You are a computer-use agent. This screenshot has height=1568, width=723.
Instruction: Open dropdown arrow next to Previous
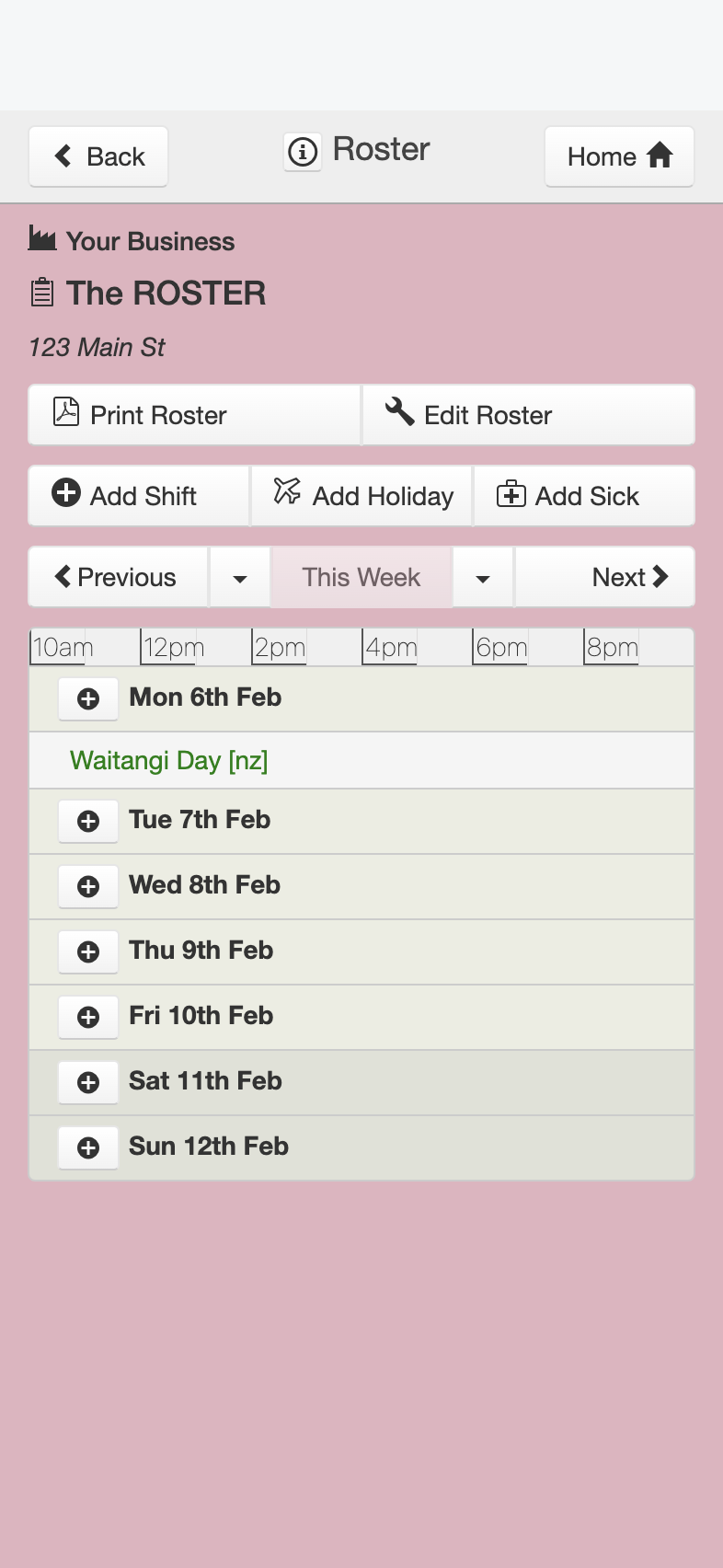(x=240, y=578)
